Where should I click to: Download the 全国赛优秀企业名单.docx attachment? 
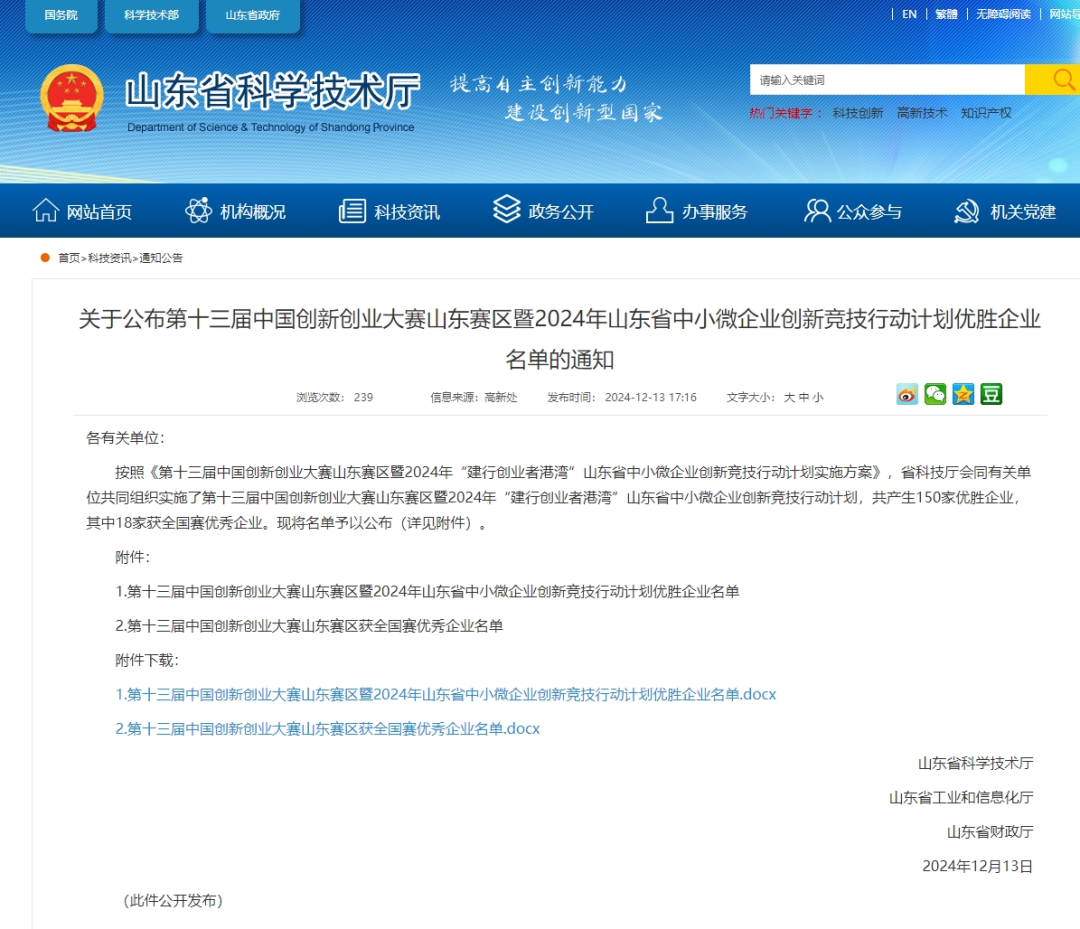click(x=328, y=729)
